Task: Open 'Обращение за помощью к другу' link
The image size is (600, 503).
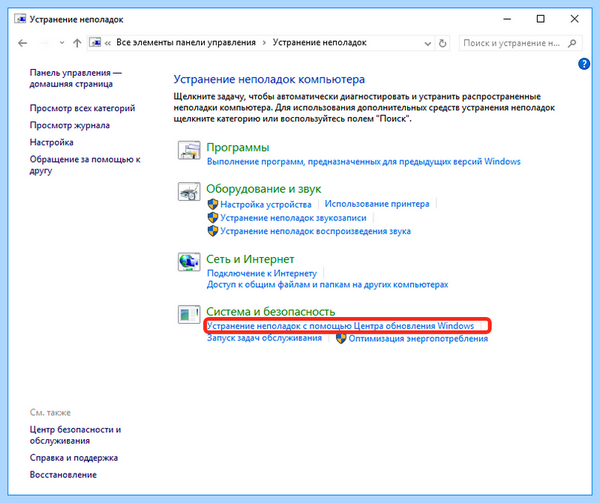Action: point(85,165)
